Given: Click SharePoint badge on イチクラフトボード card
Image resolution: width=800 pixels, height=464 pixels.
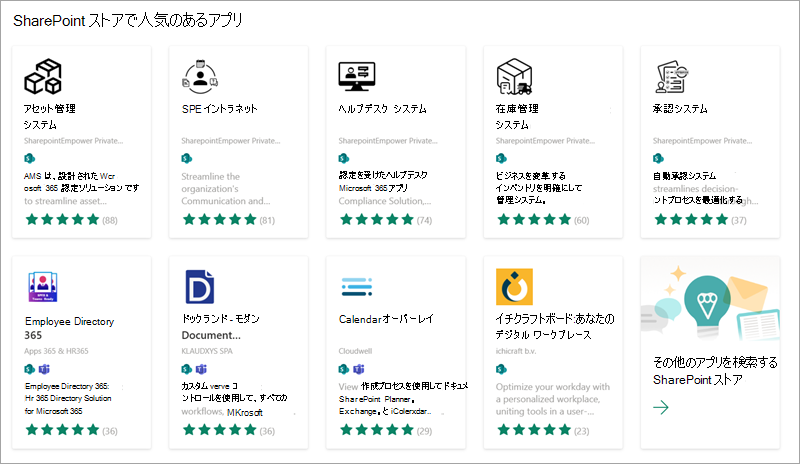Looking at the screenshot, I should click(x=501, y=369).
